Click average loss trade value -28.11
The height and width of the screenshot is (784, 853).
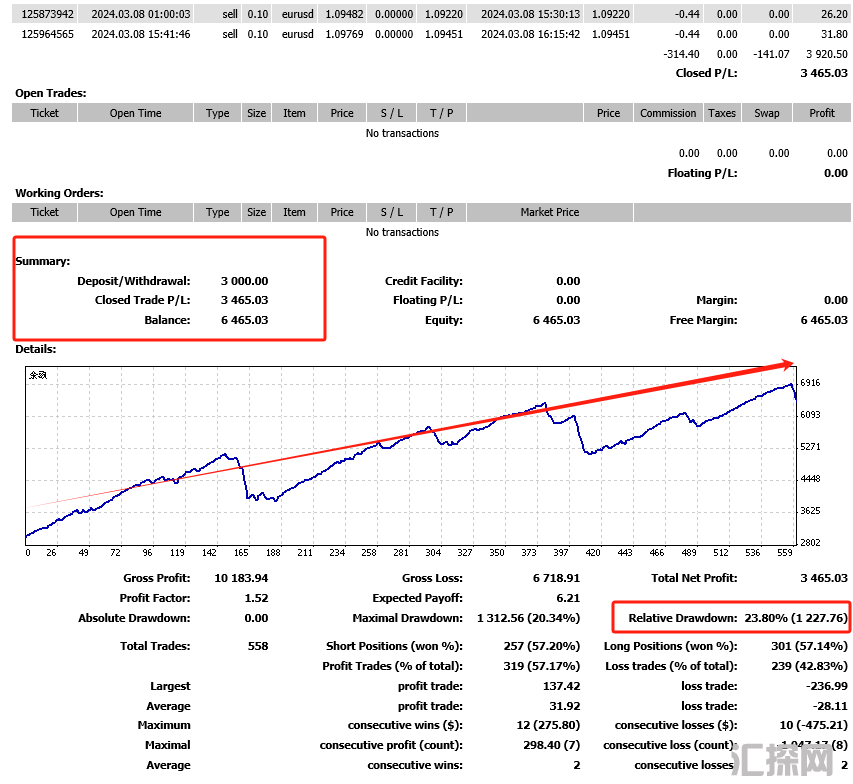pos(830,707)
